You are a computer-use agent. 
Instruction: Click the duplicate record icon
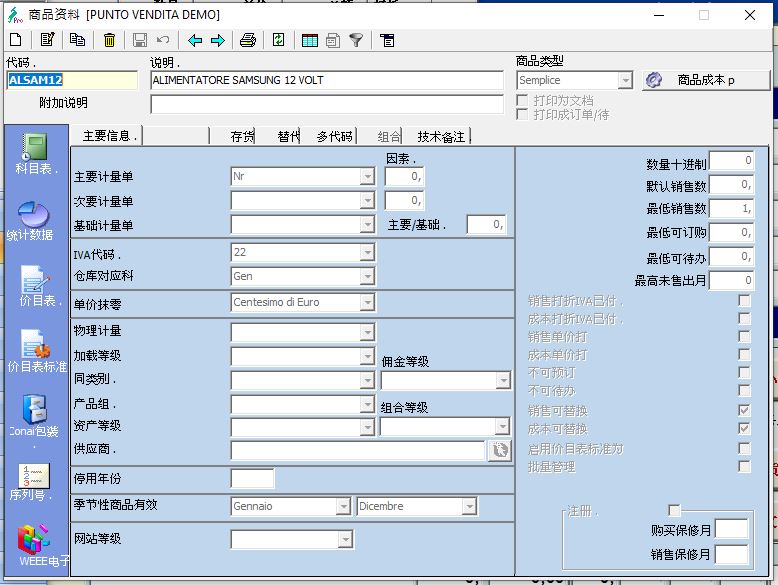point(77,40)
